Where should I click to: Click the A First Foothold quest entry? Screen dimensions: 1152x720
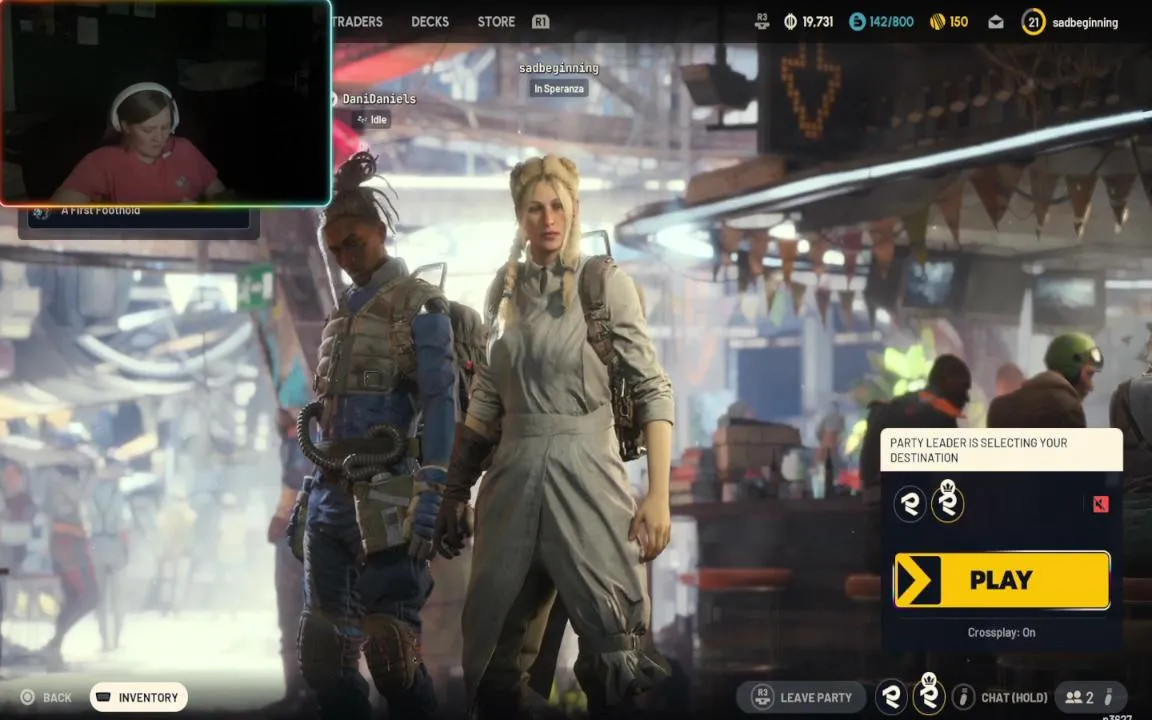139,216
